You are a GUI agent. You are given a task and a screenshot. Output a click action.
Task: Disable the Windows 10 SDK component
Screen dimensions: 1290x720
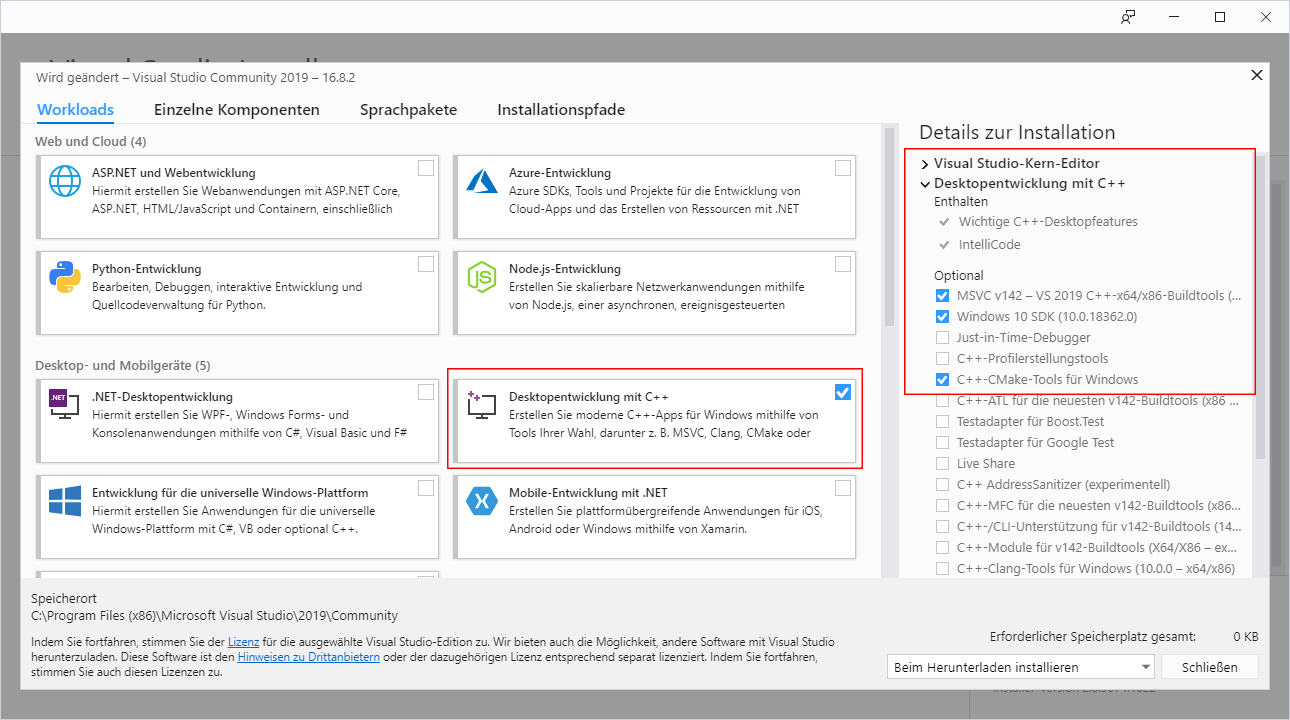[x=942, y=317]
